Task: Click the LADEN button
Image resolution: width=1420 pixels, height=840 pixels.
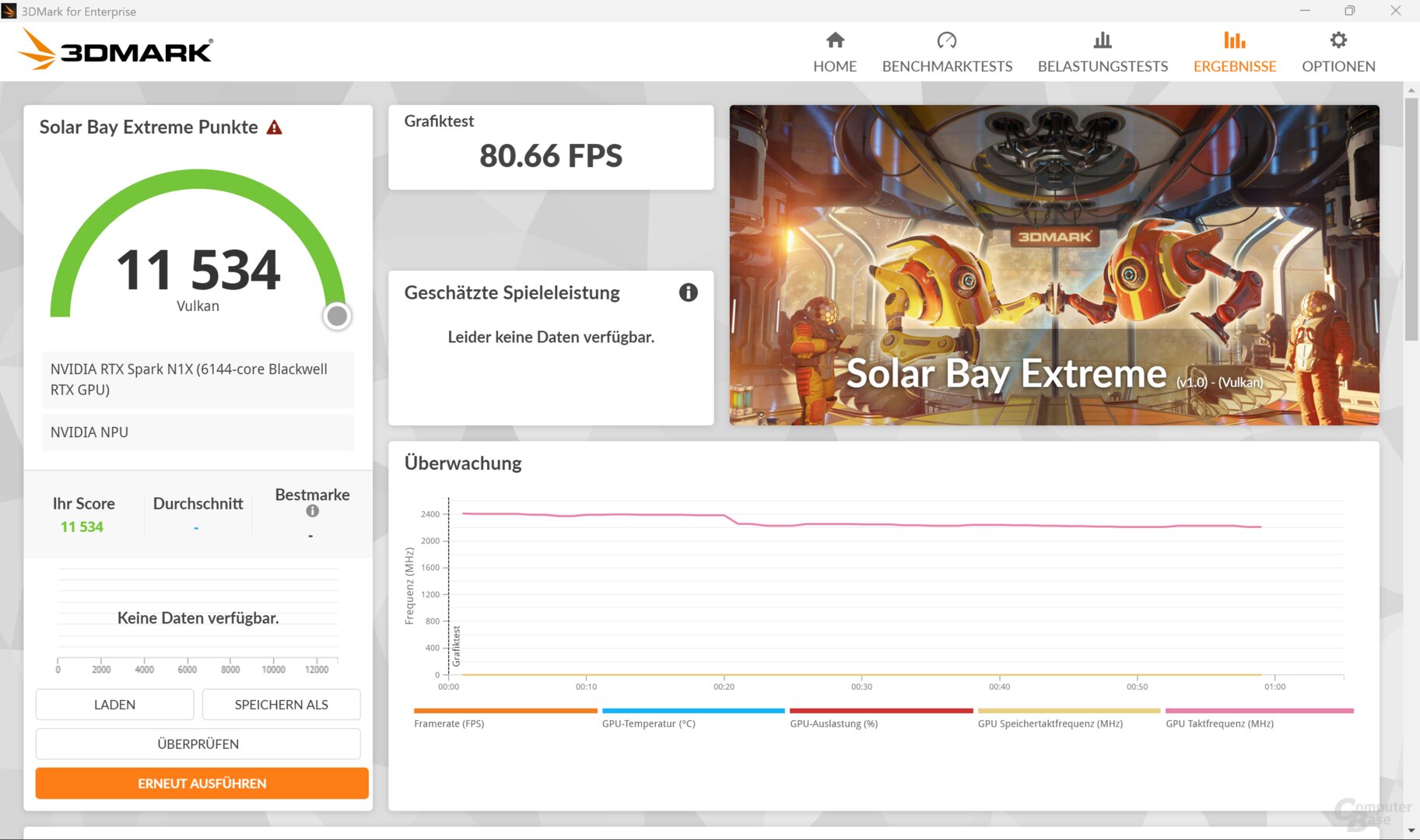Action: click(x=115, y=705)
